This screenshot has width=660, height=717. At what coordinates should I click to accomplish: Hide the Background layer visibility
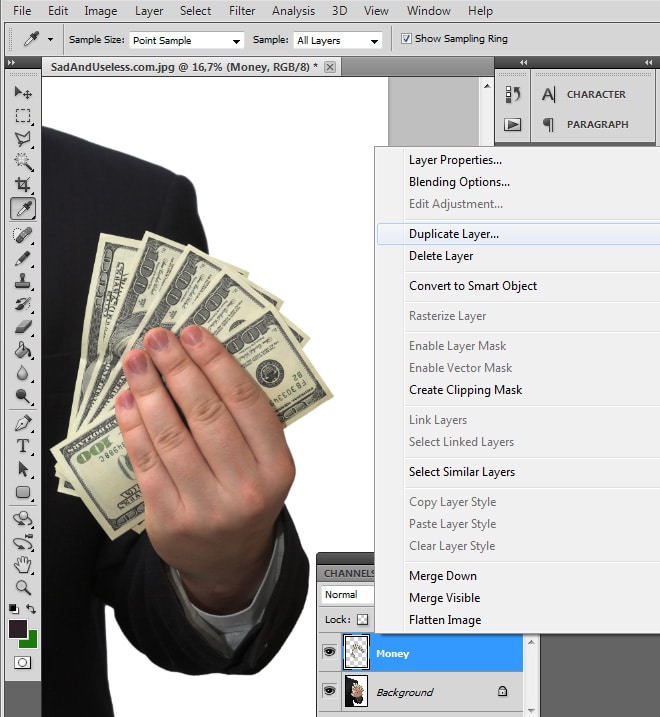[329, 692]
